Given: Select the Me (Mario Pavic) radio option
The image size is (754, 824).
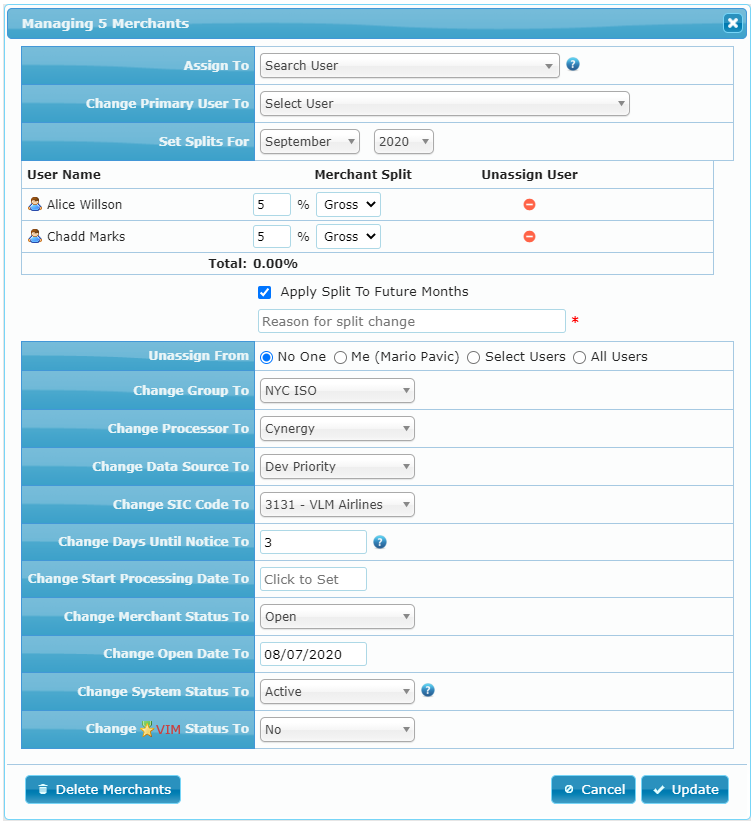Looking at the screenshot, I should pos(340,357).
